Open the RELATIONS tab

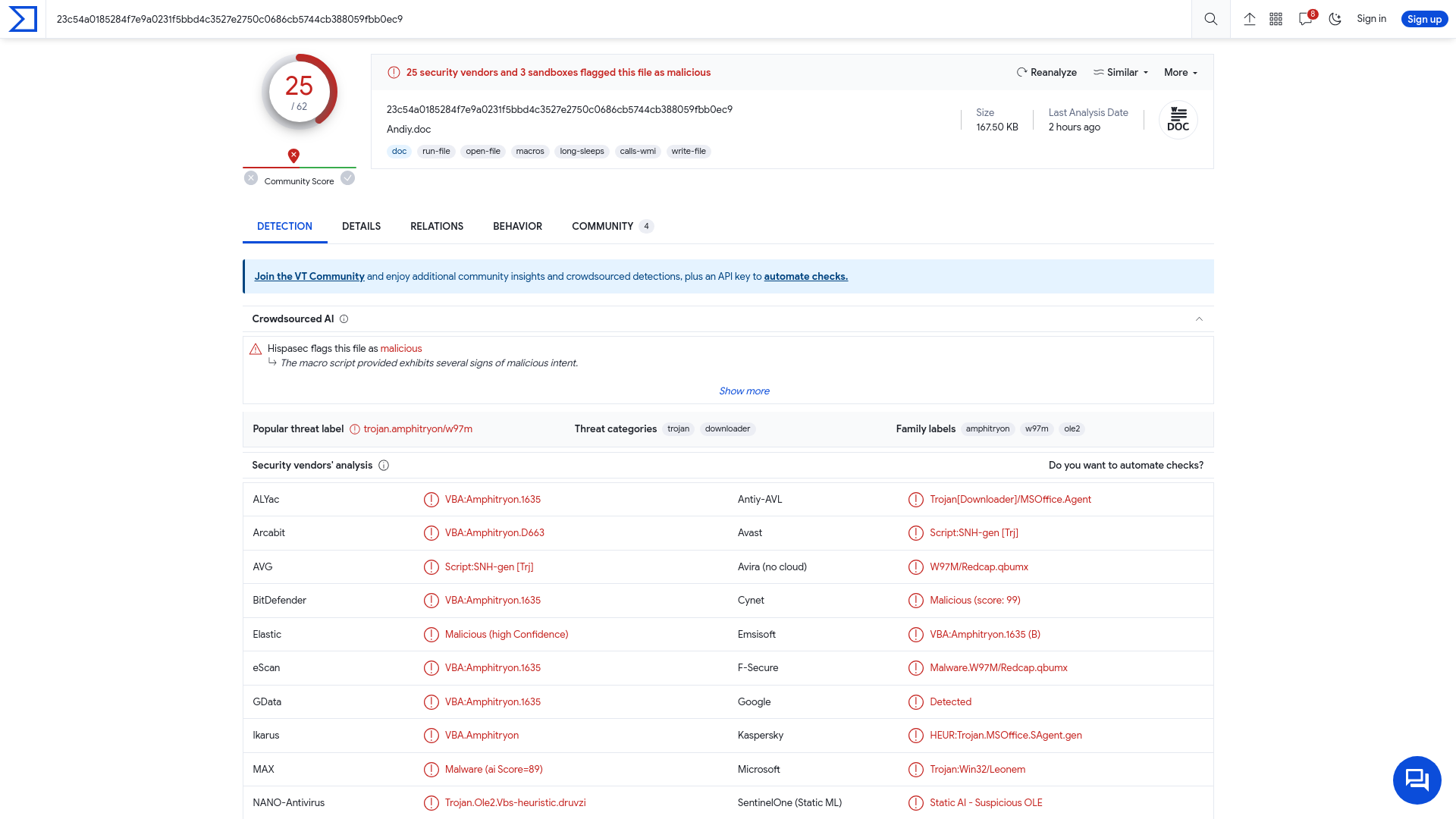click(437, 227)
